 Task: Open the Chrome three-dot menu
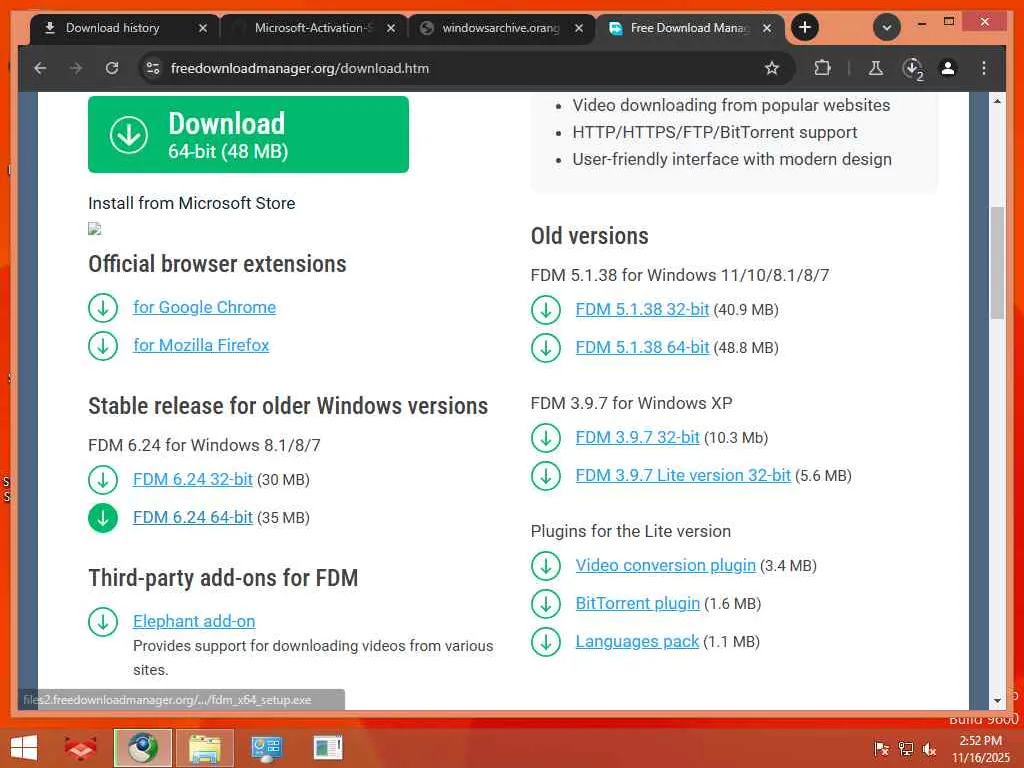click(984, 68)
